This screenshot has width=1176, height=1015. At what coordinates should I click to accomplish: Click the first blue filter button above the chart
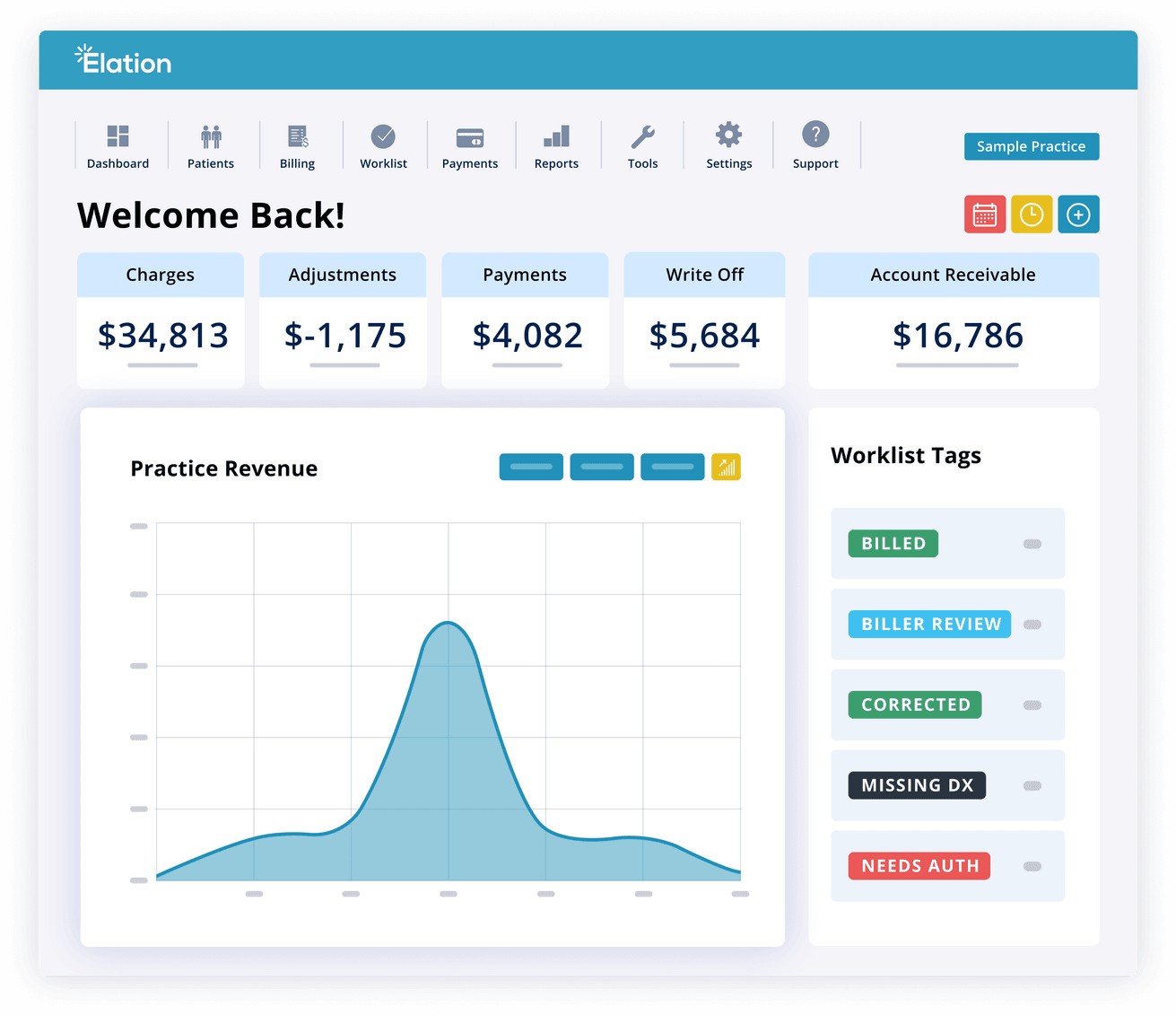click(530, 467)
